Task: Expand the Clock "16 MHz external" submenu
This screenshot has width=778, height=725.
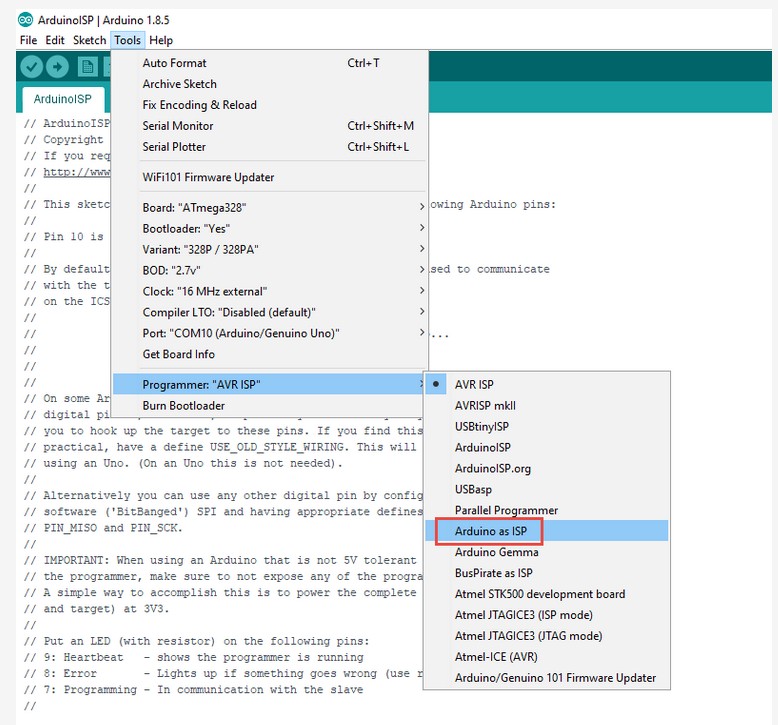Action: [x=269, y=291]
